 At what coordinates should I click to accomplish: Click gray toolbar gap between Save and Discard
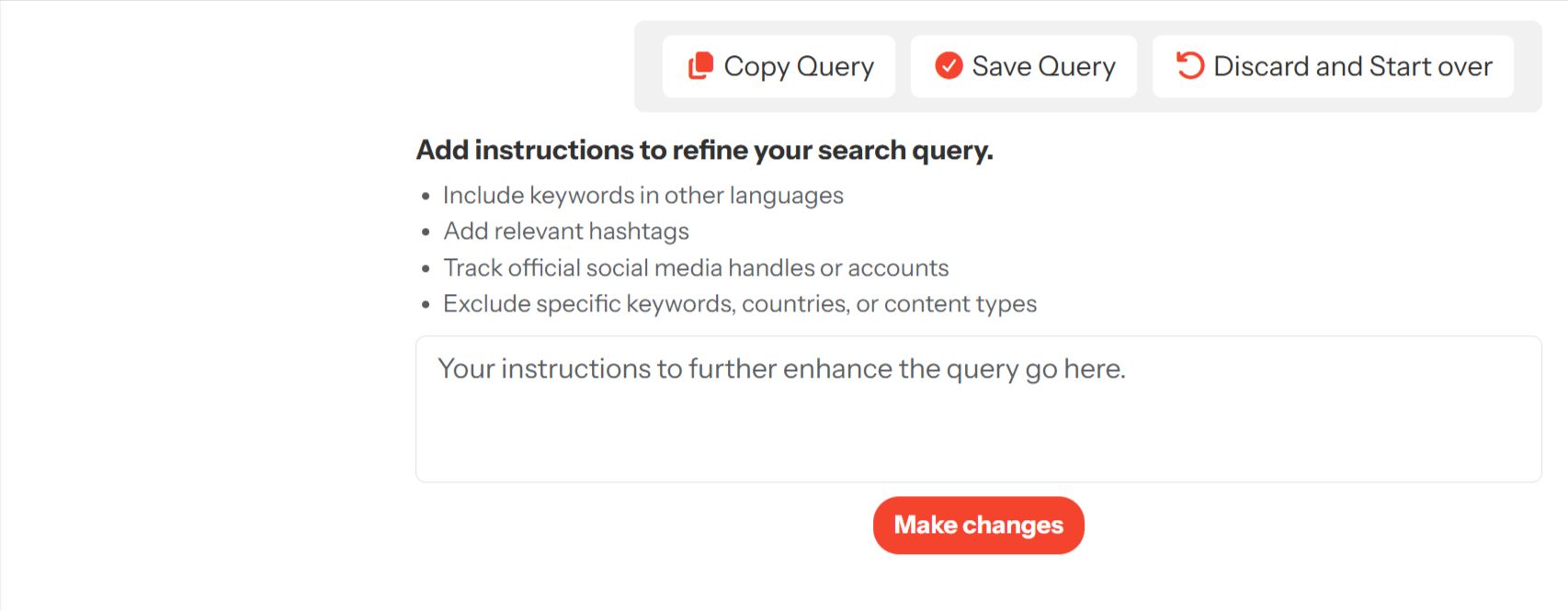1145,66
